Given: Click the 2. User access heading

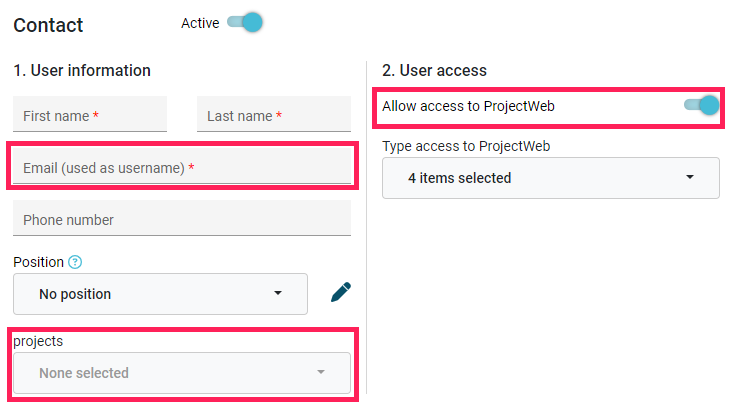Looking at the screenshot, I should (x=434, y=70).
